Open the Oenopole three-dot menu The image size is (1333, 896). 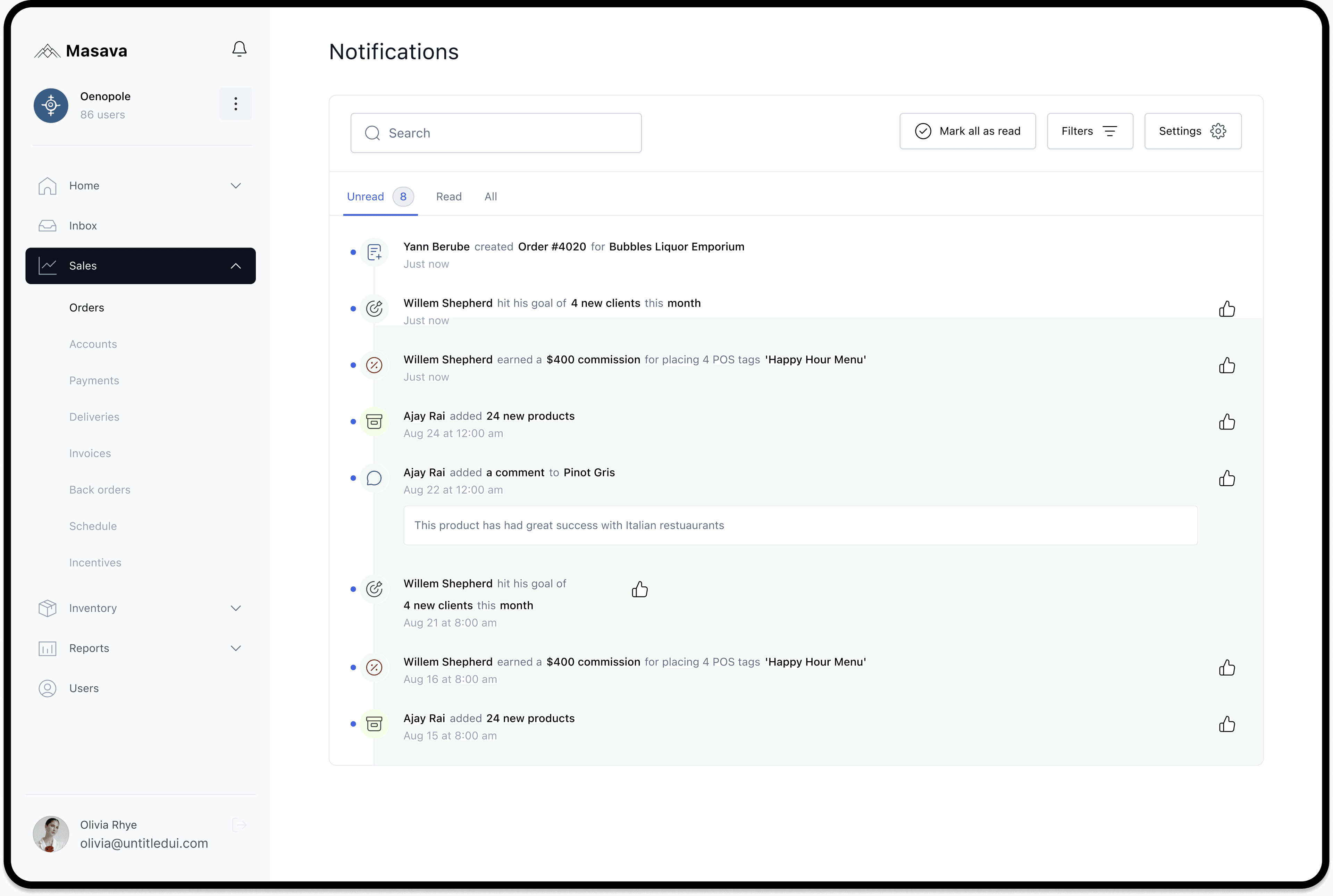pos(235,104)
